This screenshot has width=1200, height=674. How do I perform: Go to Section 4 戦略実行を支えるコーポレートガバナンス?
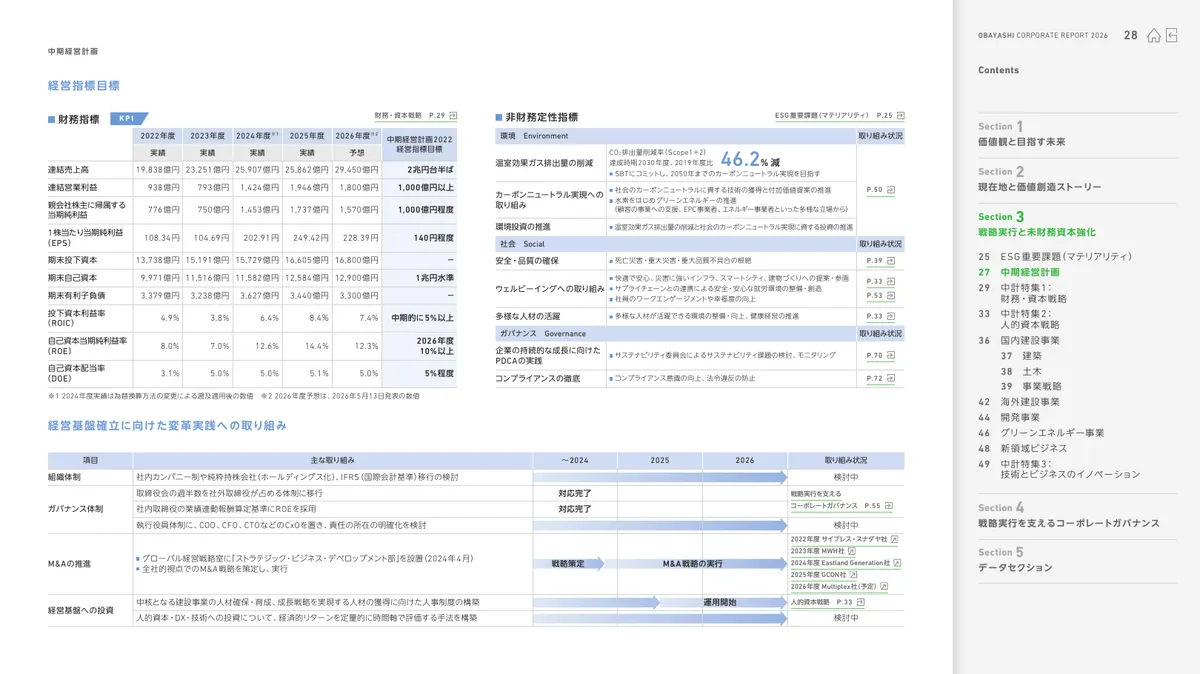point(1069,515)
